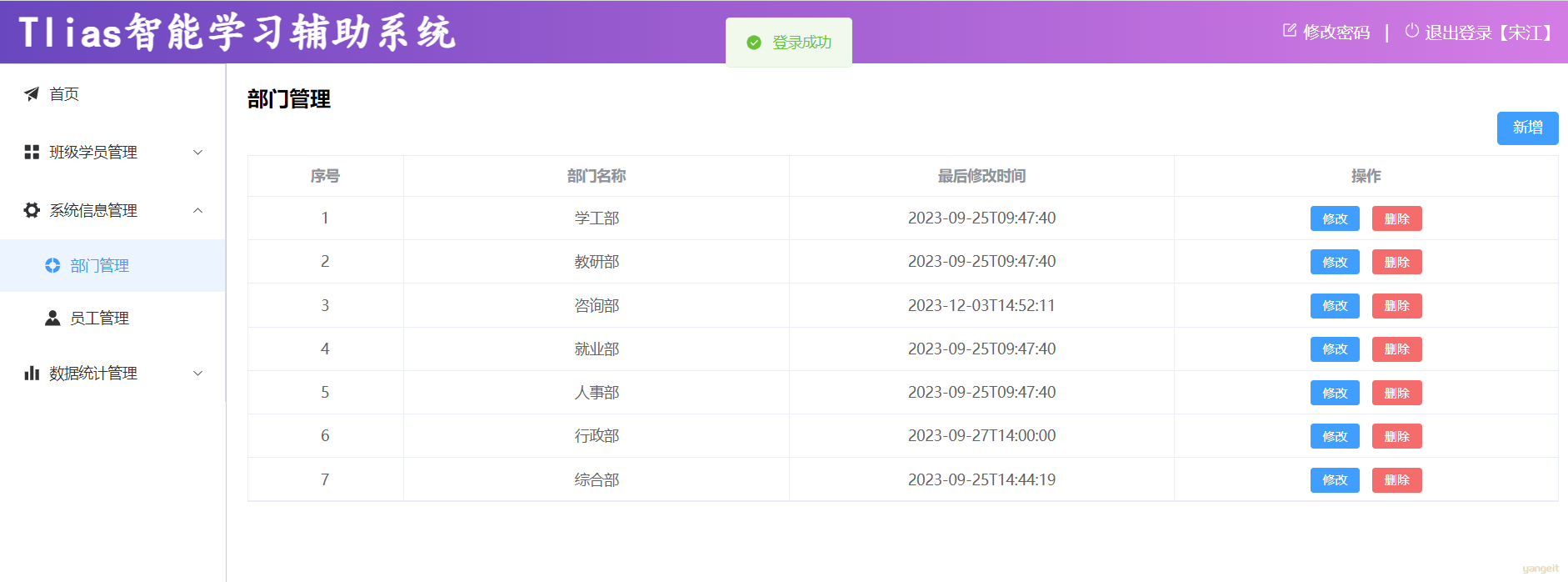Click 删除 for 教研部 row
The width and height of the screenshot is (1568, 582).
click(x=1396, y=262)
